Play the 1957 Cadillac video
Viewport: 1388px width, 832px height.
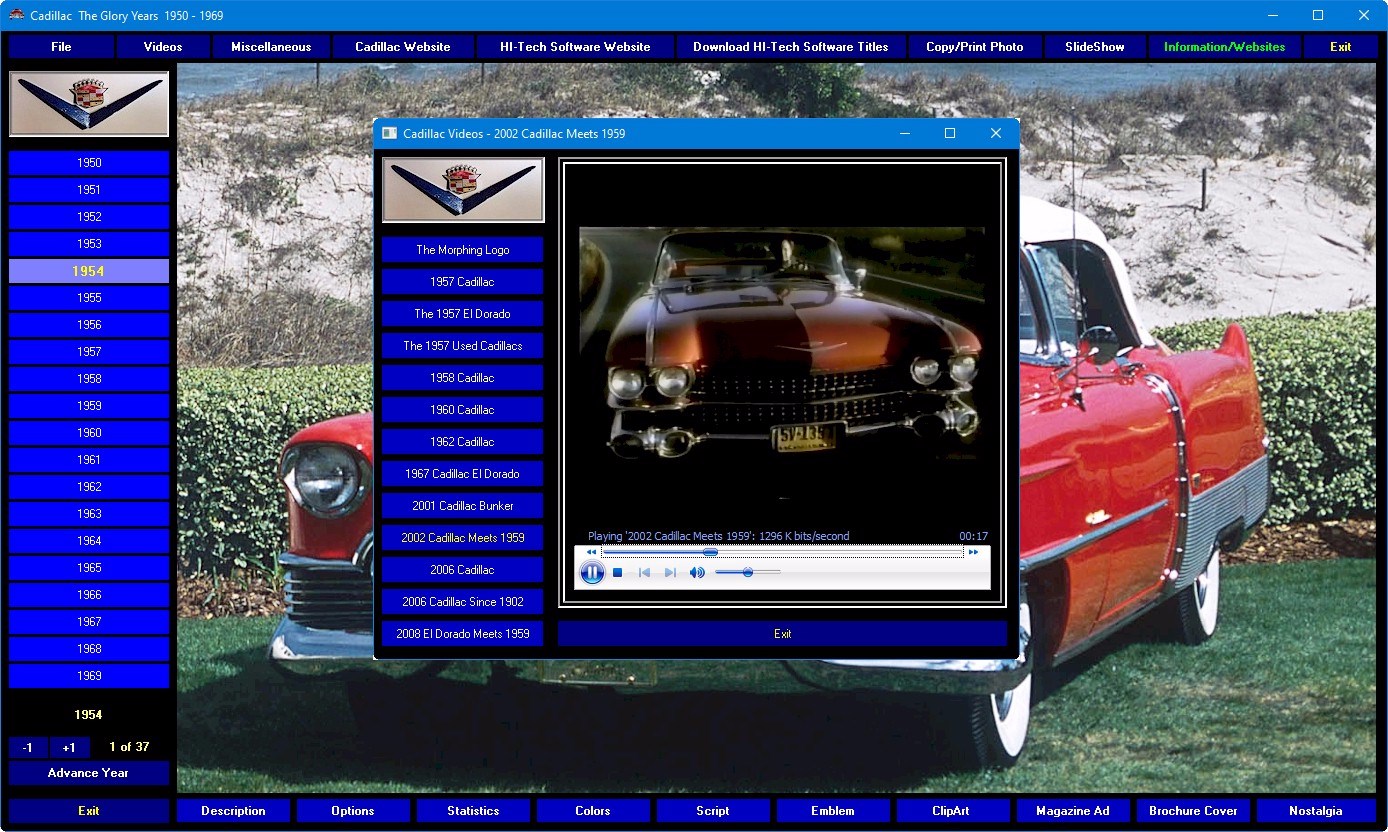click(463, 282)
